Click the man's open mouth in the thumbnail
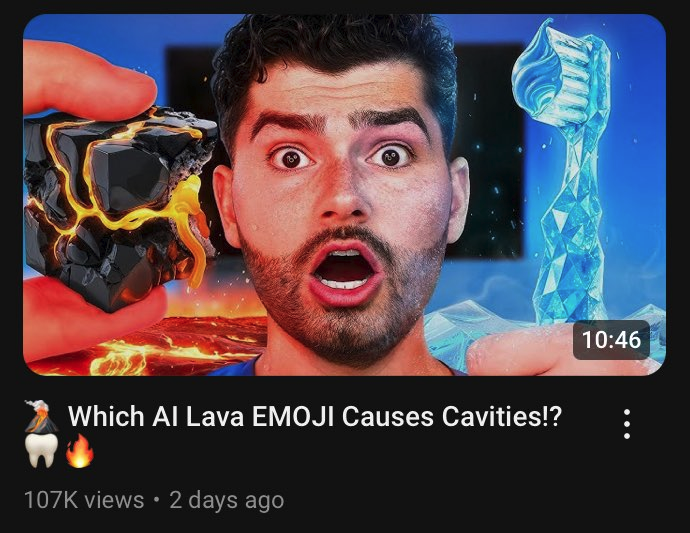Screen dimensions: 690x533 345,269
